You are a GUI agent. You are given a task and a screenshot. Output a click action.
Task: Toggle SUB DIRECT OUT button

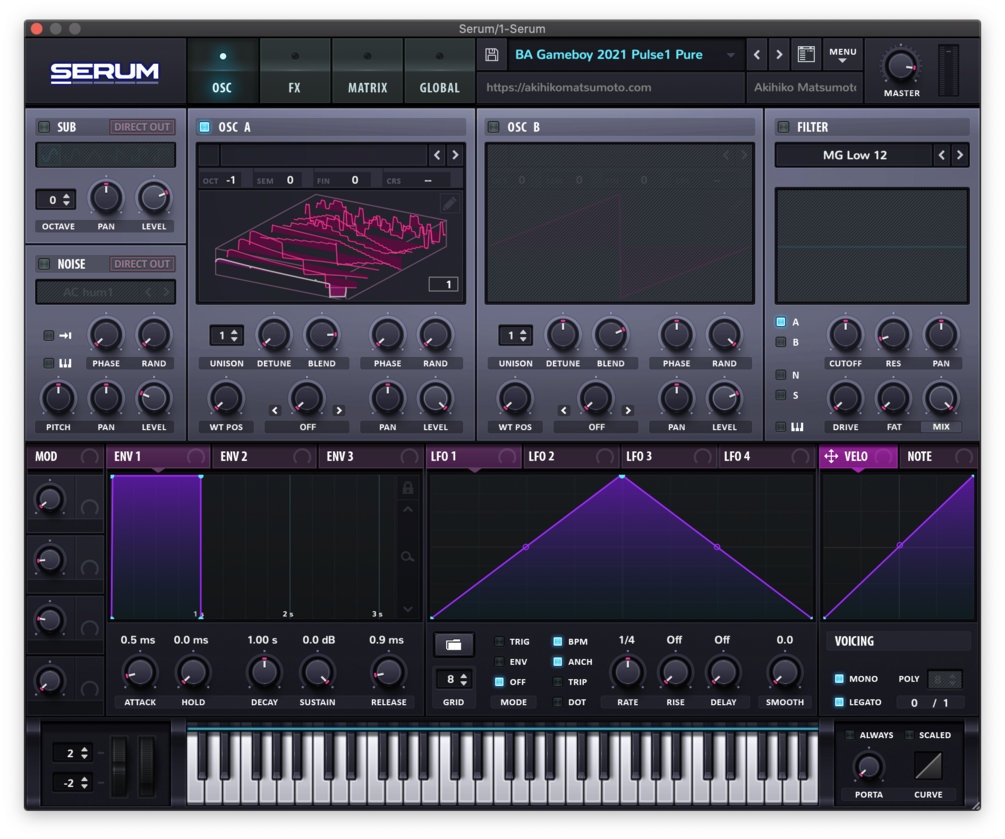coord(142,127)
